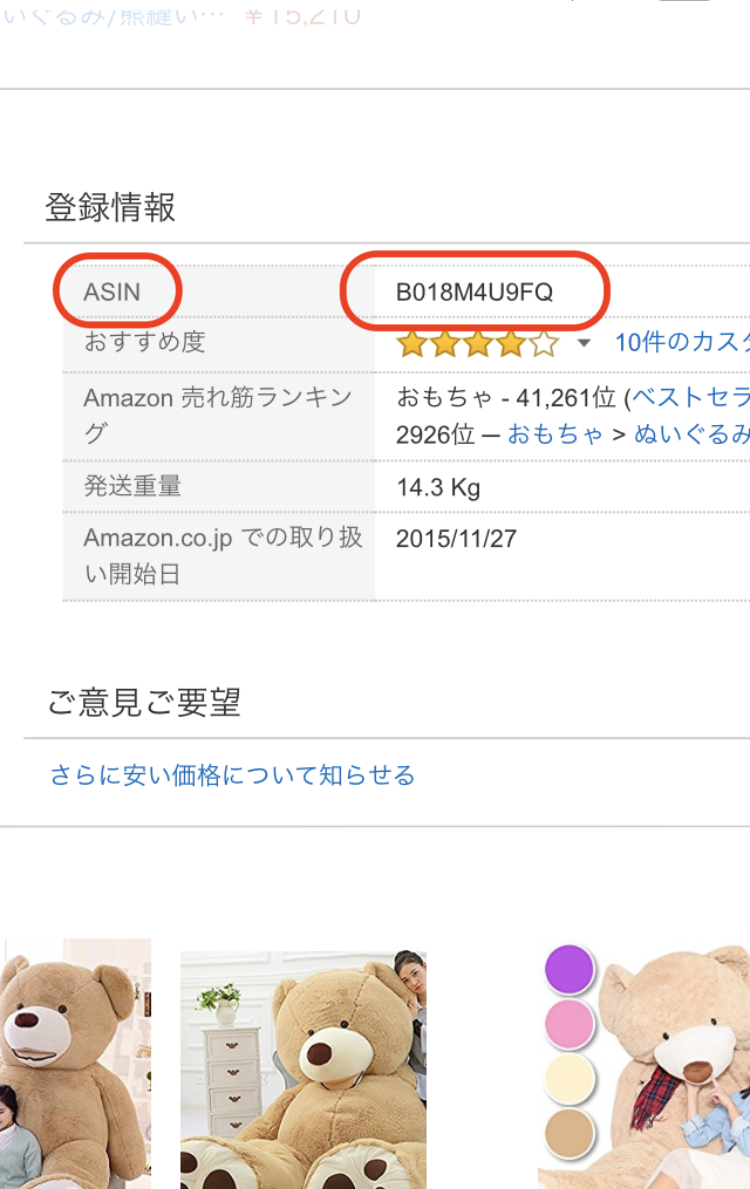Click さらに安い価格について知らせる link
The width and height of the screenshot is (750, 1189).
232,775
